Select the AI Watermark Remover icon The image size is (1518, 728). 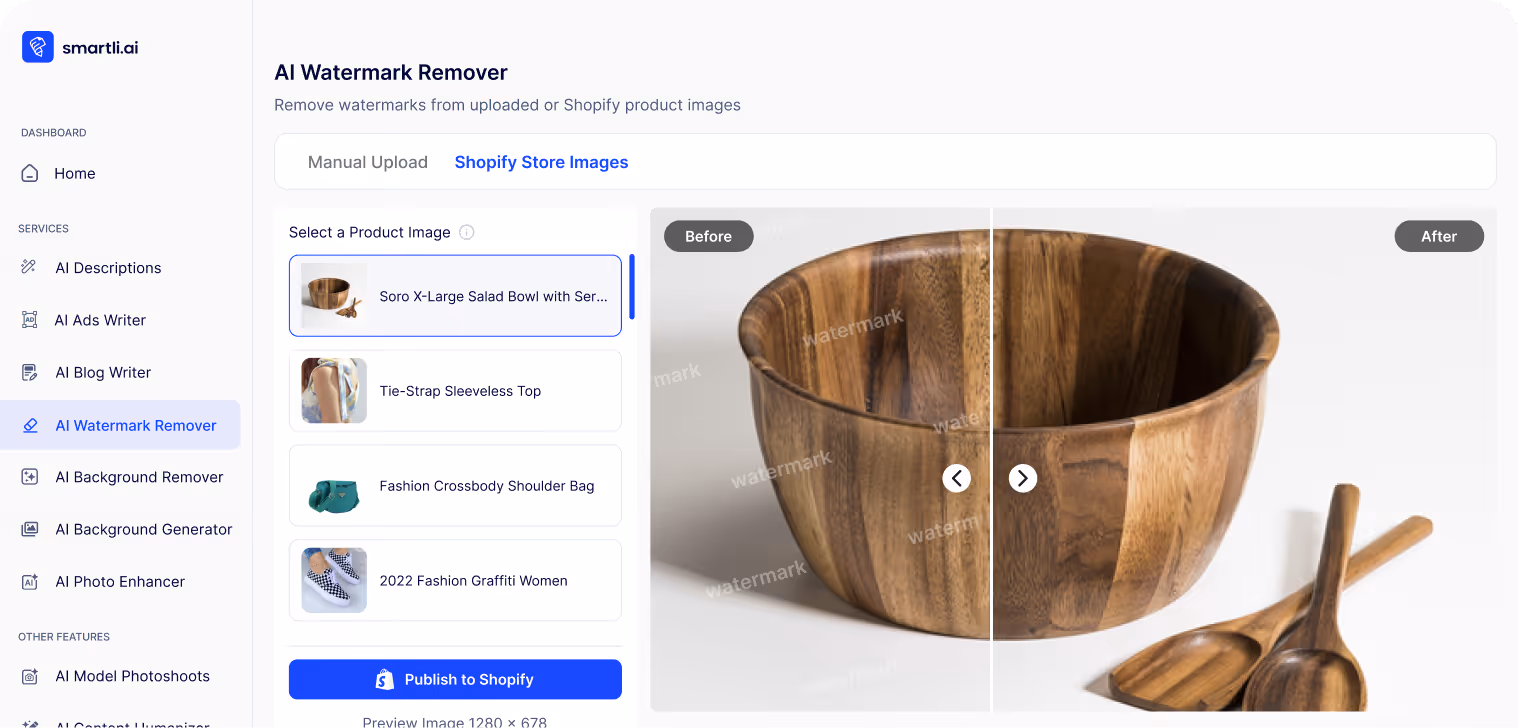pos(29,425)
